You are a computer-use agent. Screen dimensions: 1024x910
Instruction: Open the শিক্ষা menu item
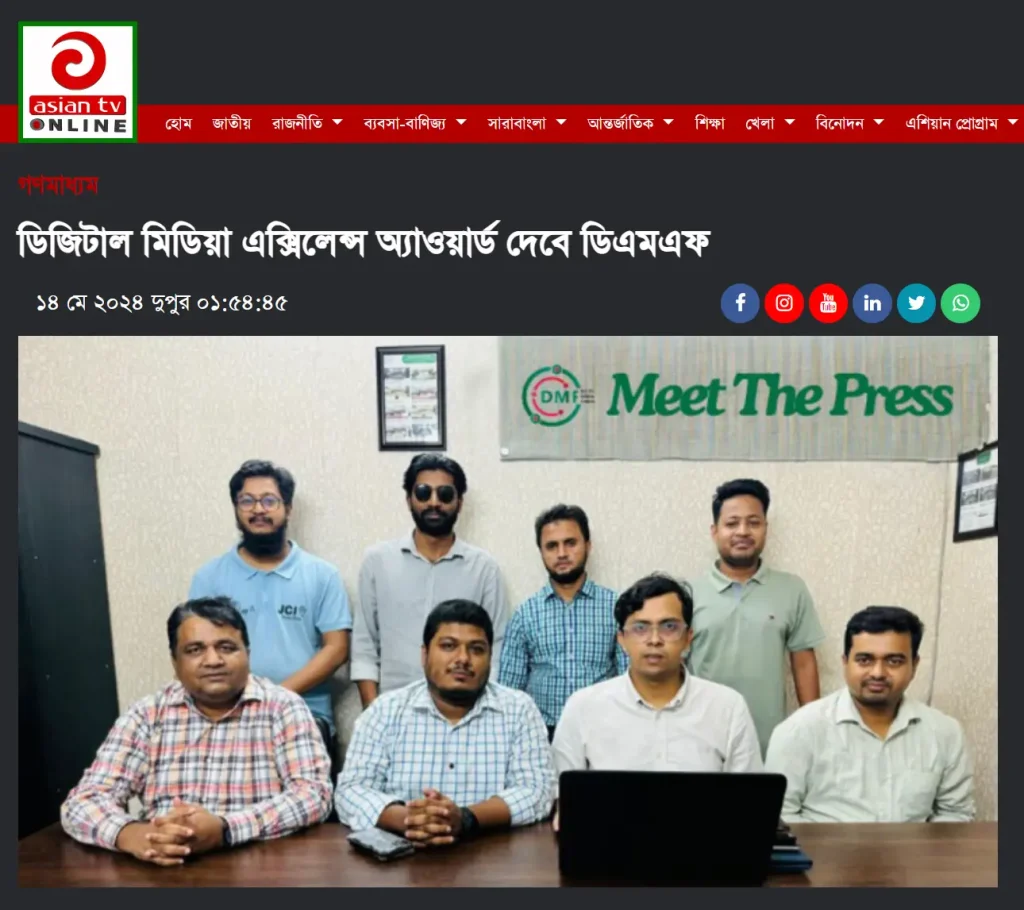(x=709, y=123)
